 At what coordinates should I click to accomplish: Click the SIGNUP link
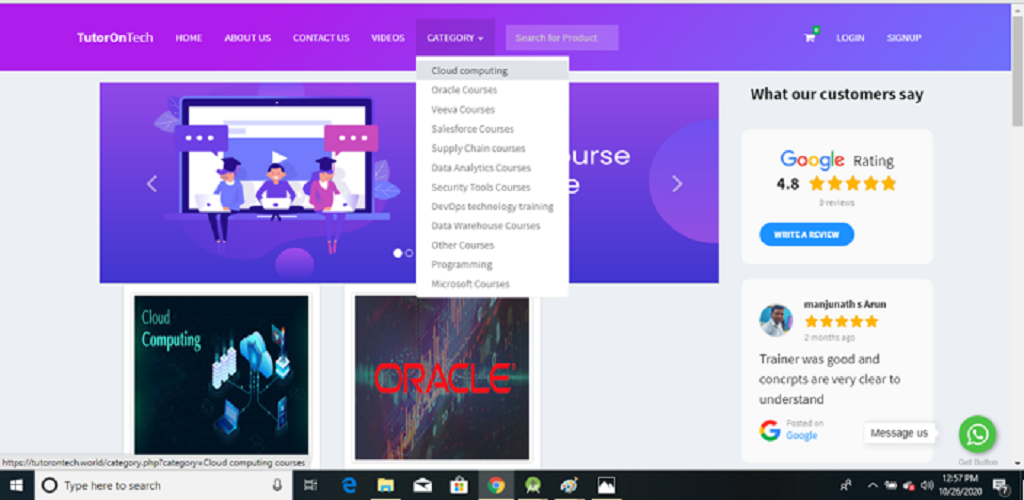[904, 38]
